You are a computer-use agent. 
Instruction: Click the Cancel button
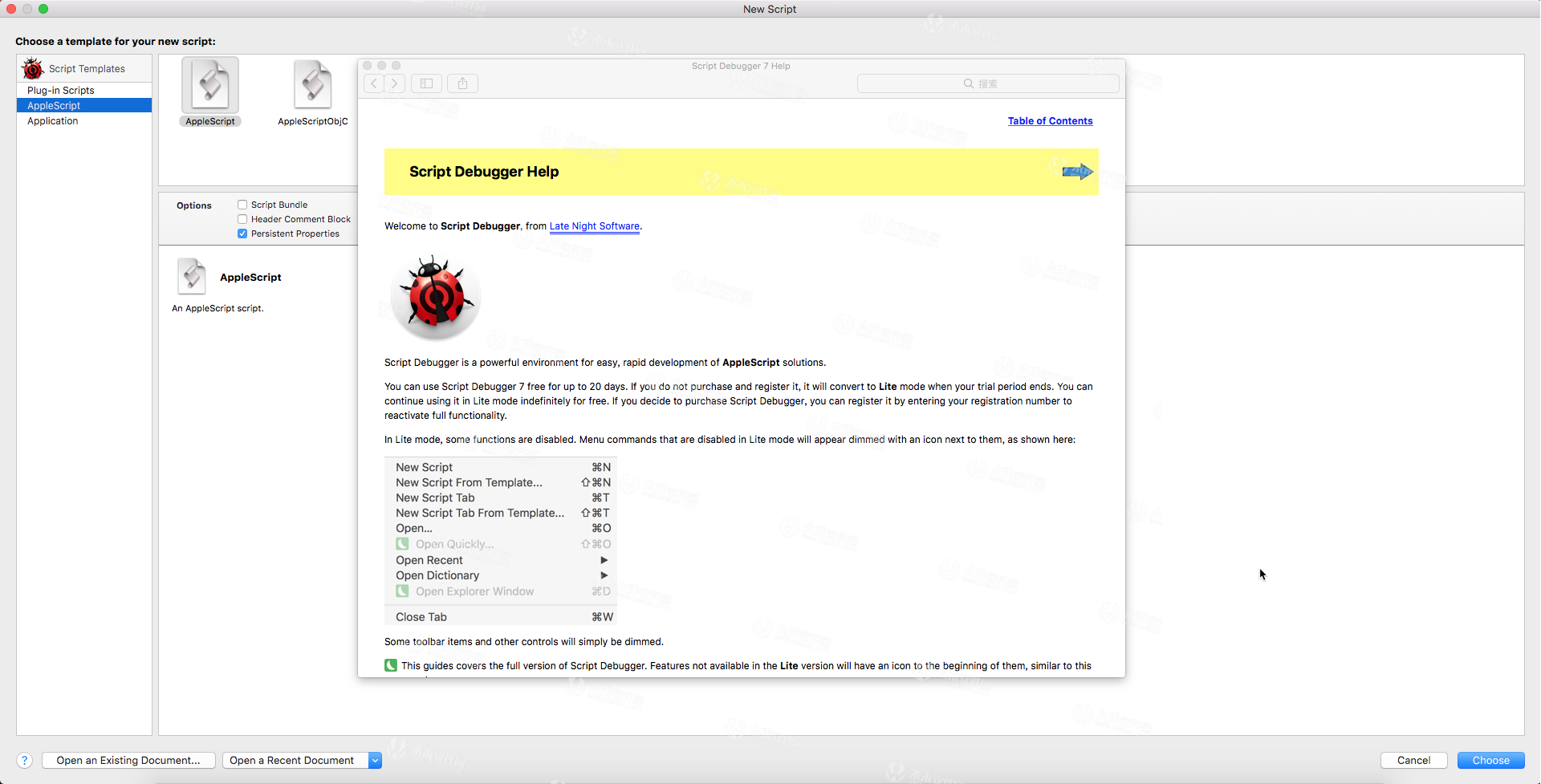(1413, 761)
